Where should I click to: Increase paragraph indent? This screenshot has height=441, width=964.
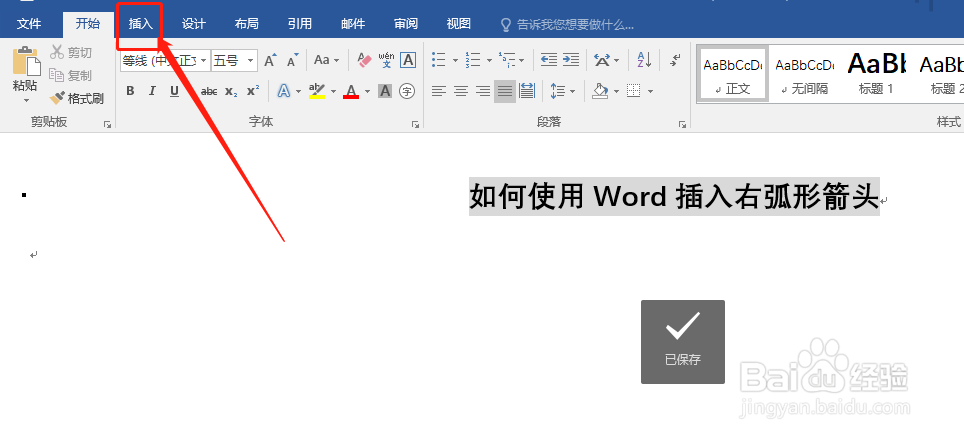point(571,60)
